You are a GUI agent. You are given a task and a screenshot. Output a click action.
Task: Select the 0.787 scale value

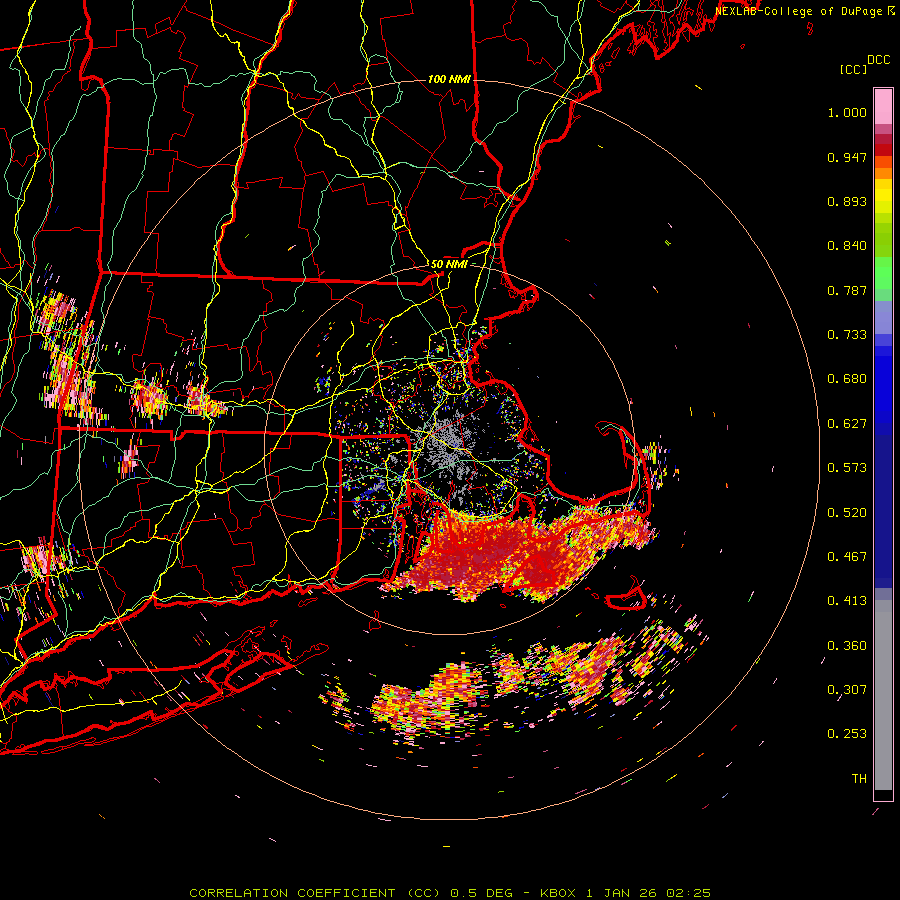[847, 290]
